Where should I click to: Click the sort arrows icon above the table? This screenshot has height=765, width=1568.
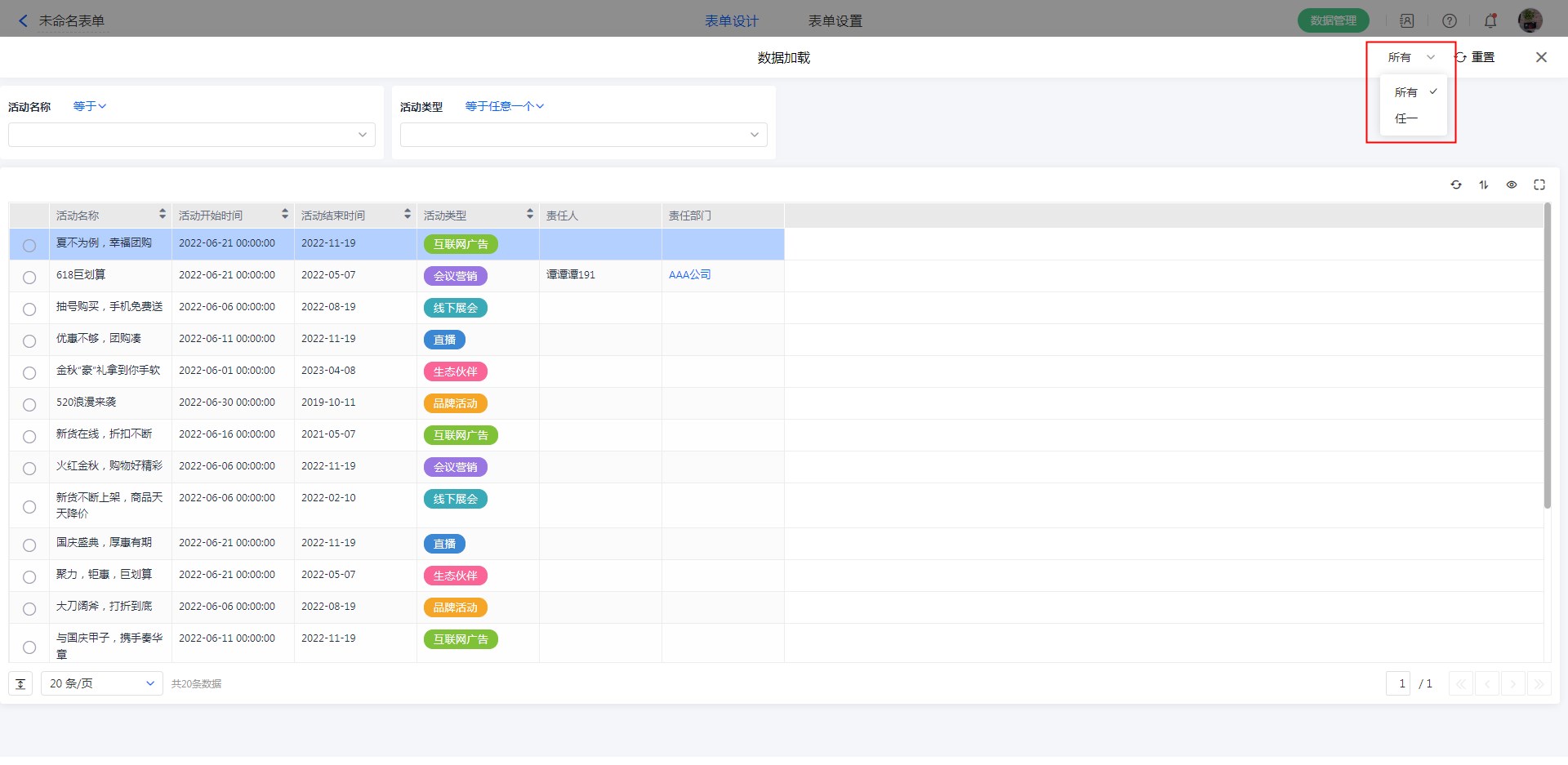coord(1484,185)
